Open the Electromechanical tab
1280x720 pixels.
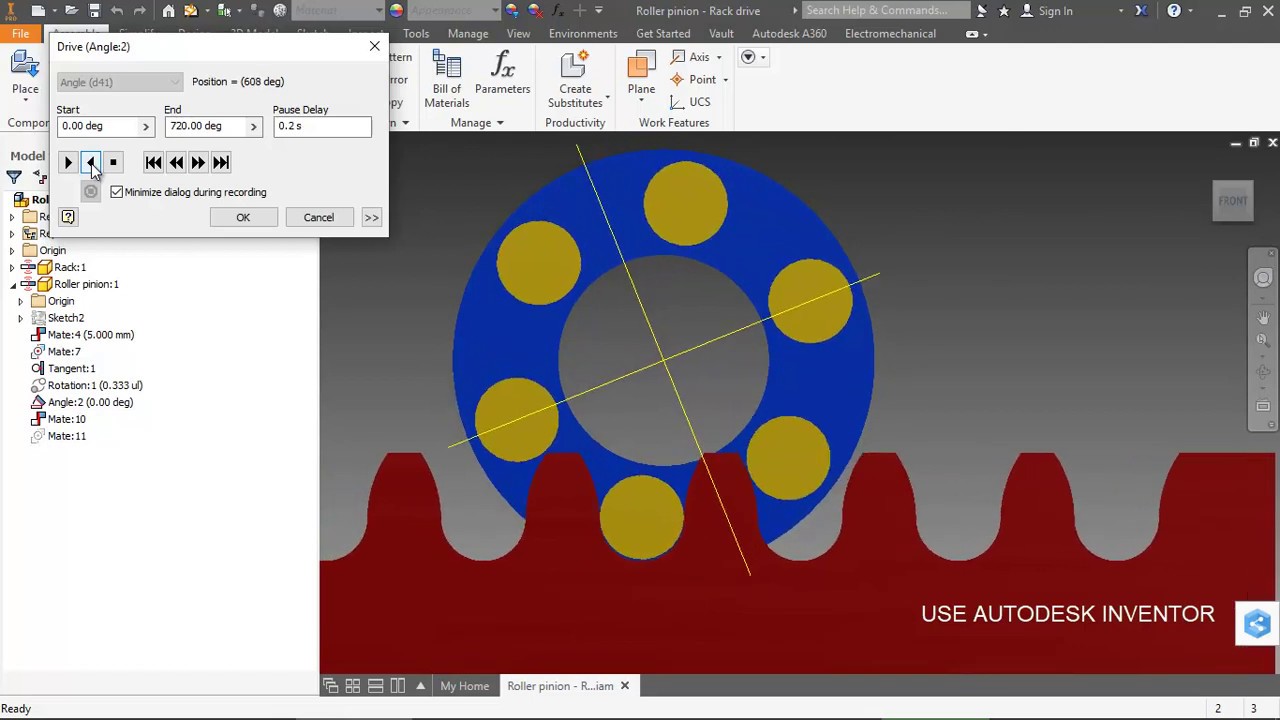click(x=890, y=33)
